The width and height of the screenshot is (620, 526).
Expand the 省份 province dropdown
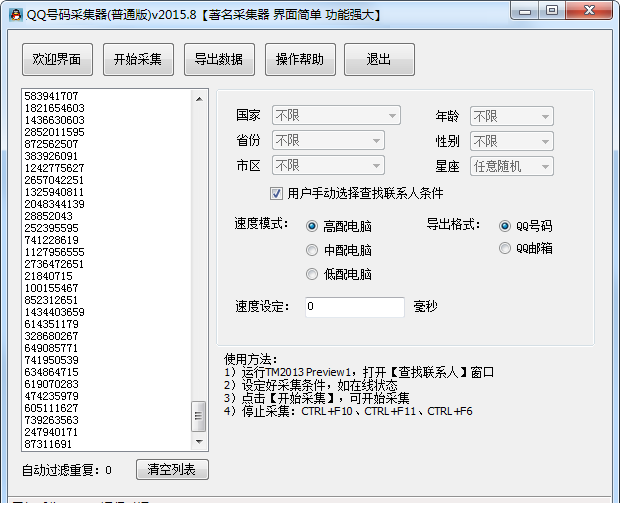pos(328,140)
